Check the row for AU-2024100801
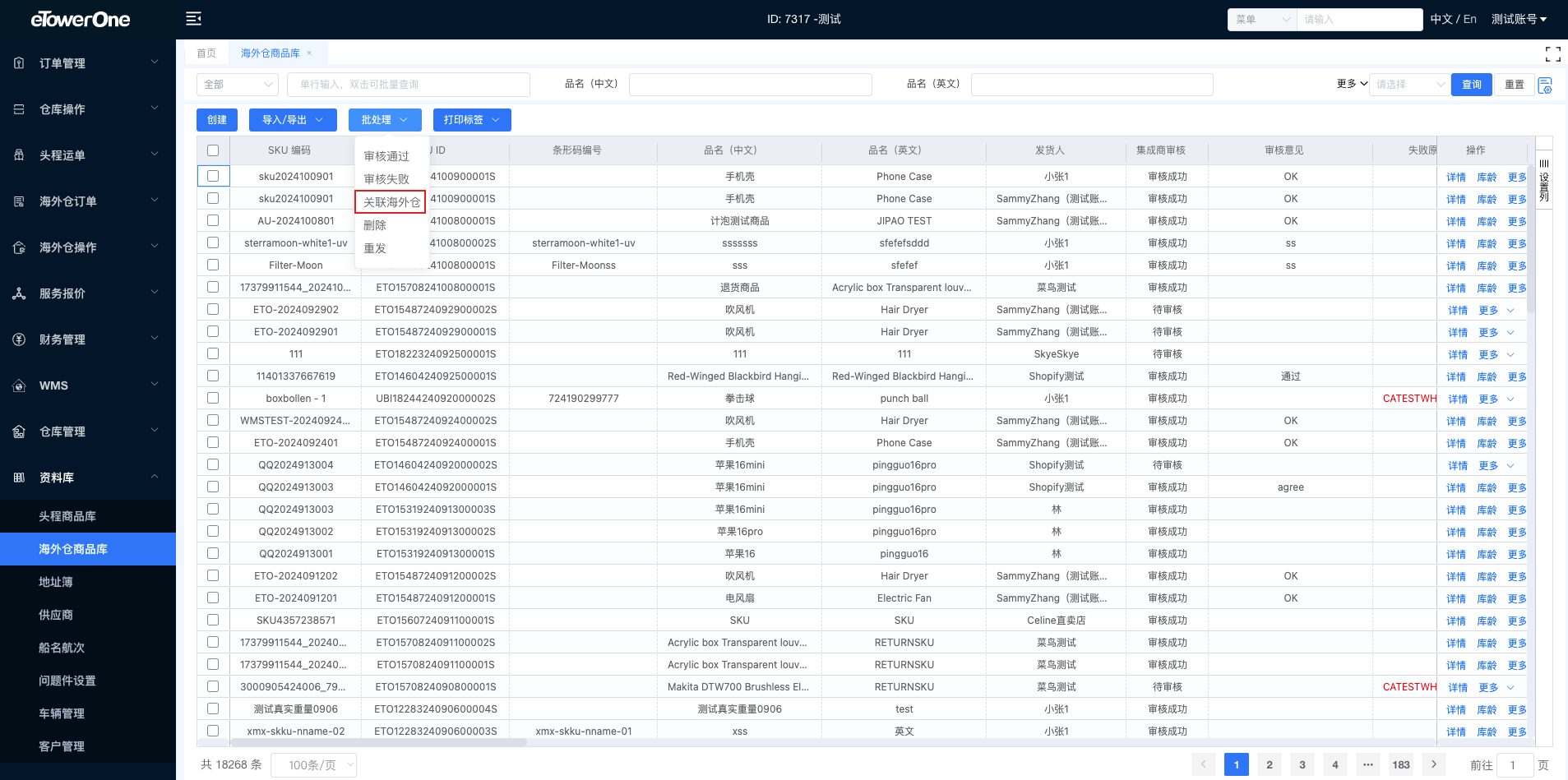1568x780 pixels. pos(213,220)
